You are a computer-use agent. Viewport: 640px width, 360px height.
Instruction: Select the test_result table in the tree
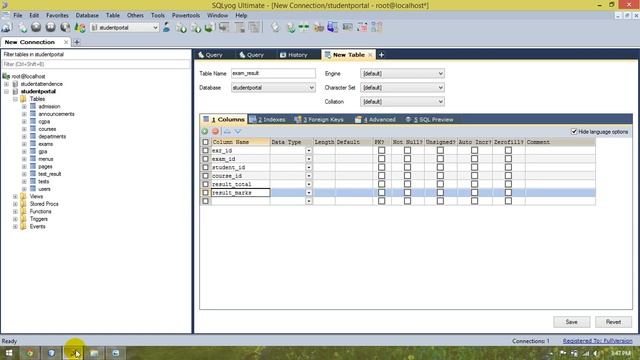pos(50,174)
